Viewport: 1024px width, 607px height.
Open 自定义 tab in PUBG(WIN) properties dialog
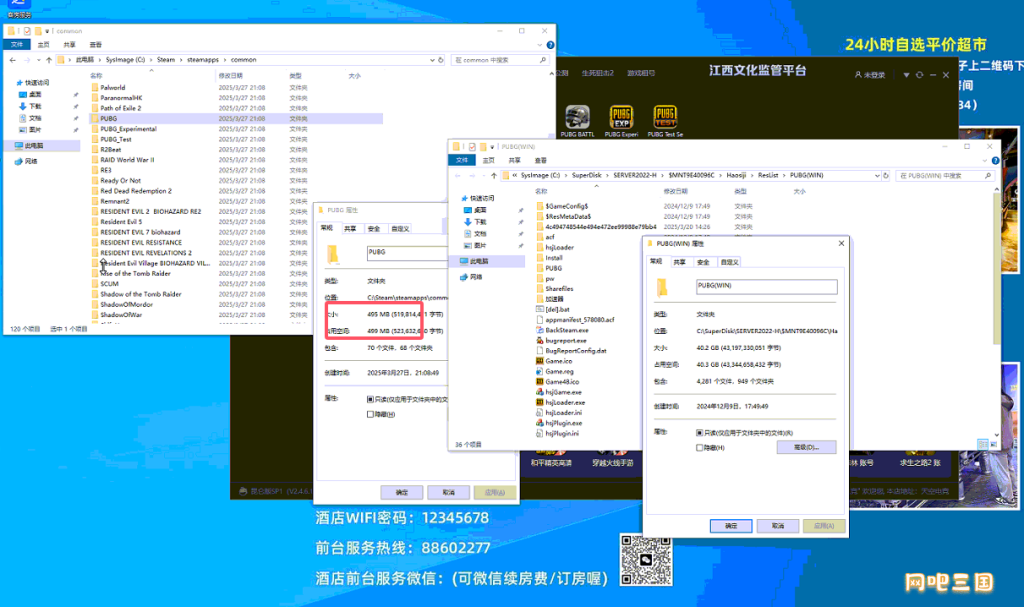pos(728,262)
